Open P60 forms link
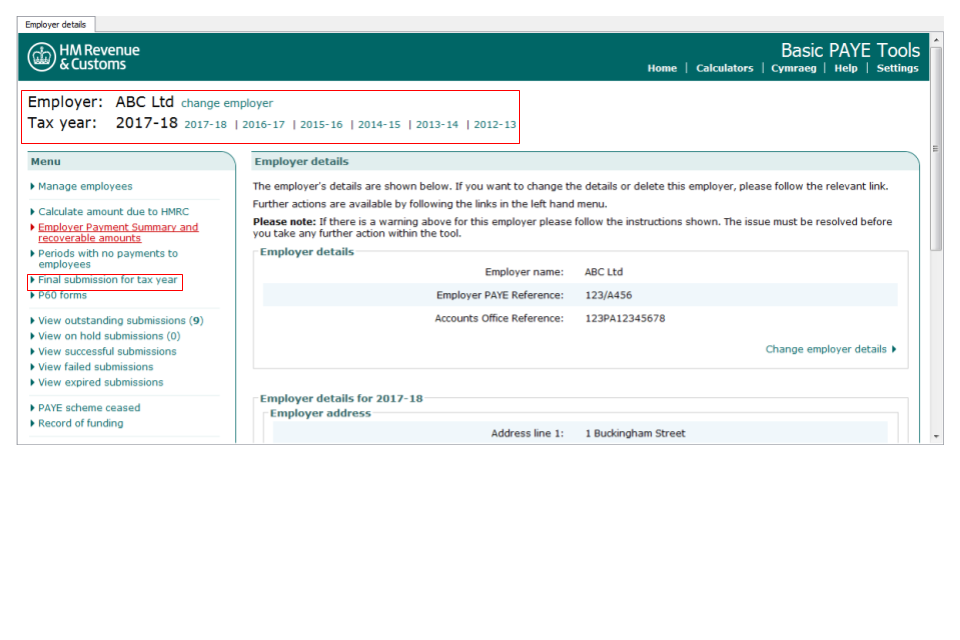960x640 pixels. tap(62, 295)
